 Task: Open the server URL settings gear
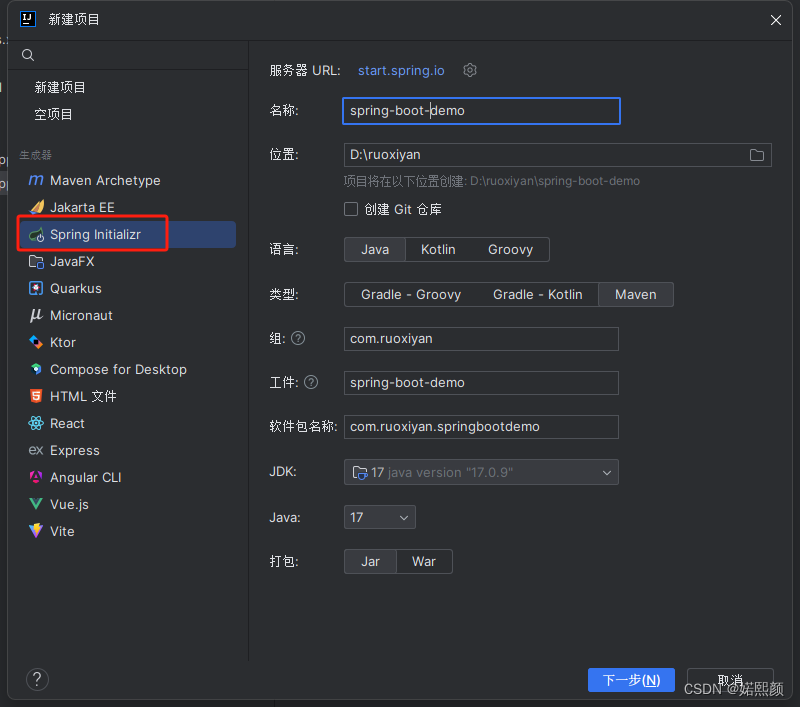click(x=469, y=70)
